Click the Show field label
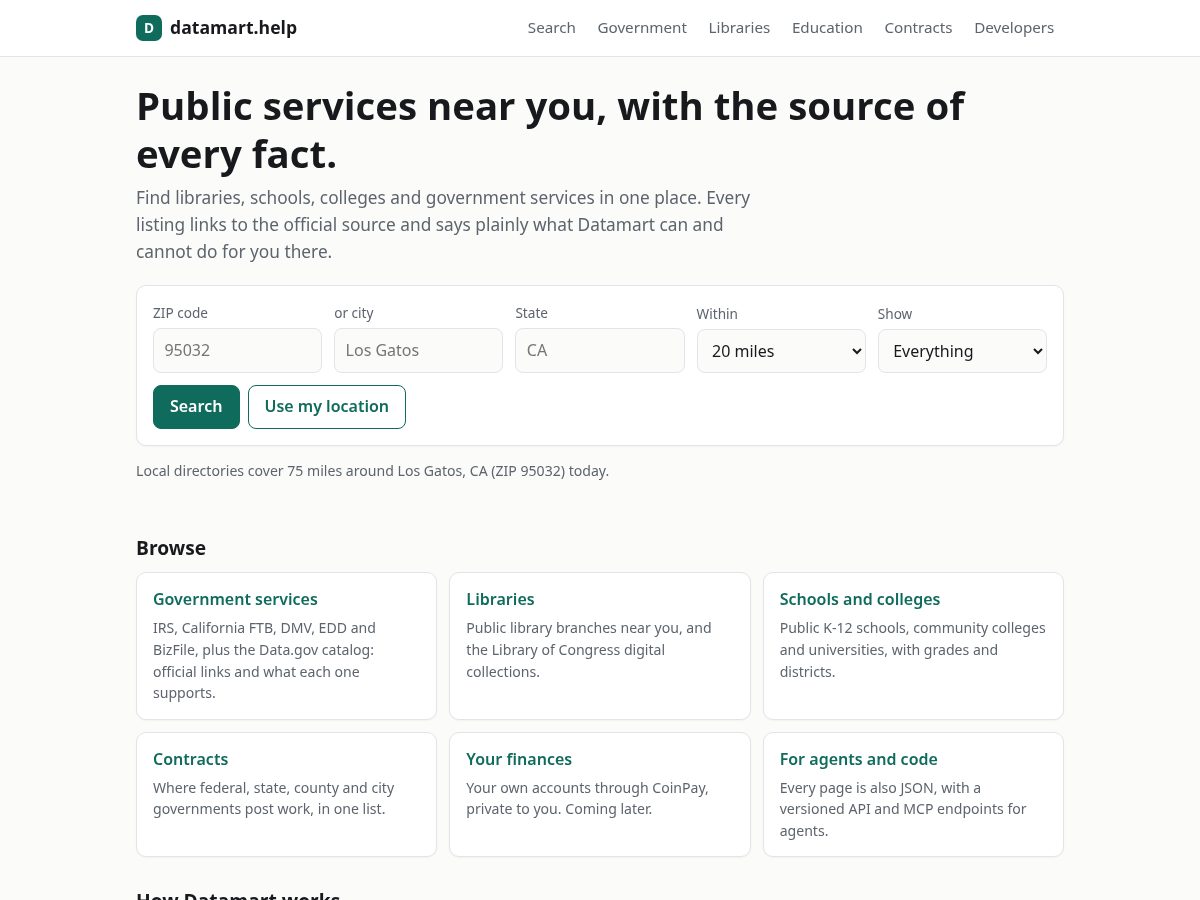Viewport: 1200px width, 900px height. click(895, 314)
